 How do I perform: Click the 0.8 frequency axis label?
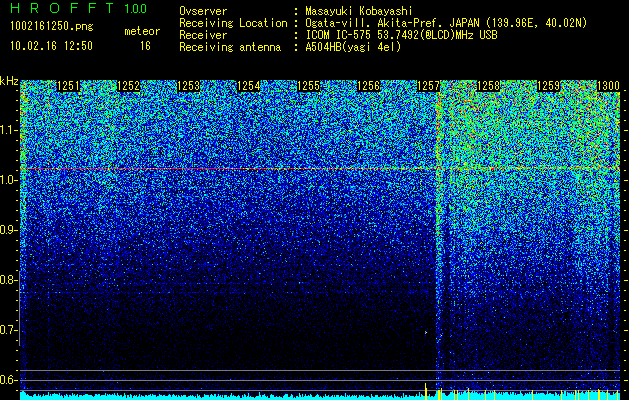[x=8, y=280]
